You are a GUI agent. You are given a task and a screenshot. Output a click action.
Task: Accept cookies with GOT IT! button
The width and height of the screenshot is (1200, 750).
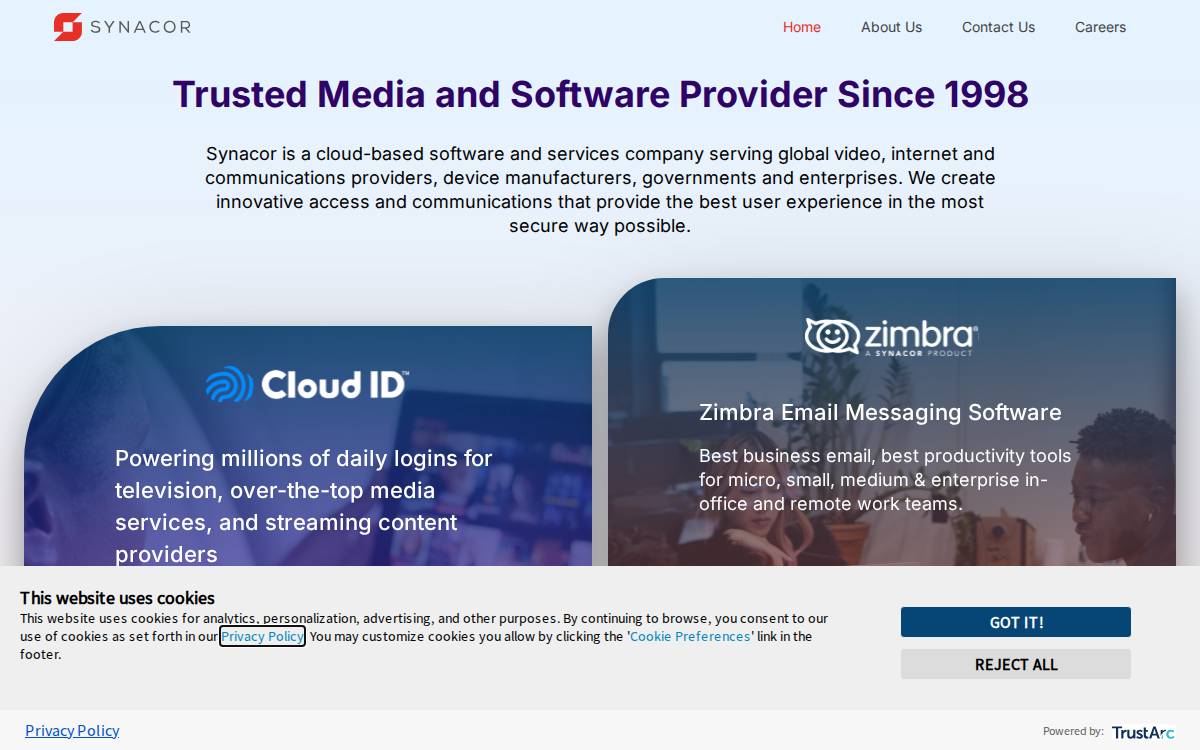[1016, 622]
